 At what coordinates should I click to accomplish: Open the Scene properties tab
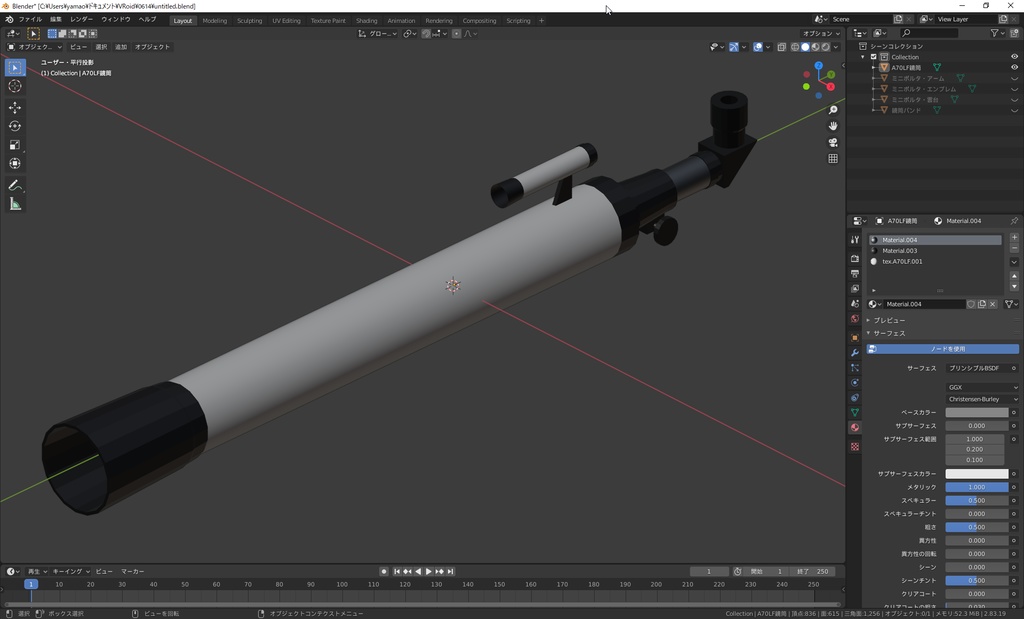point(855,304)
